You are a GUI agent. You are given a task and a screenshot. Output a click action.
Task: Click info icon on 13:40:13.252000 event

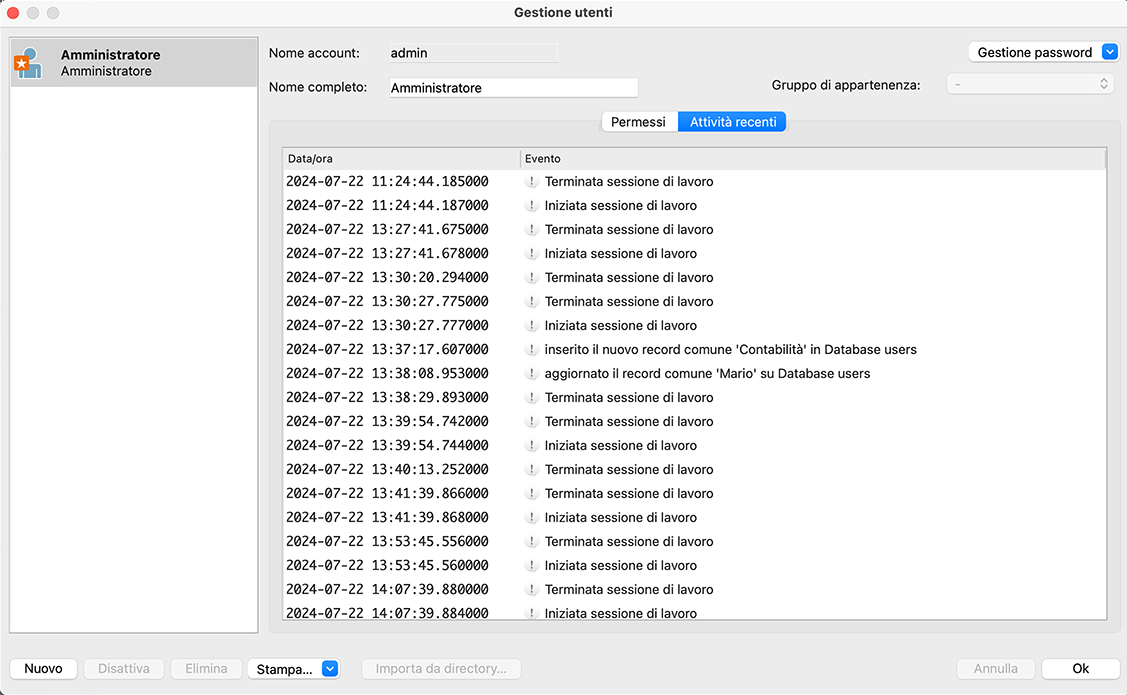(532, 470)
